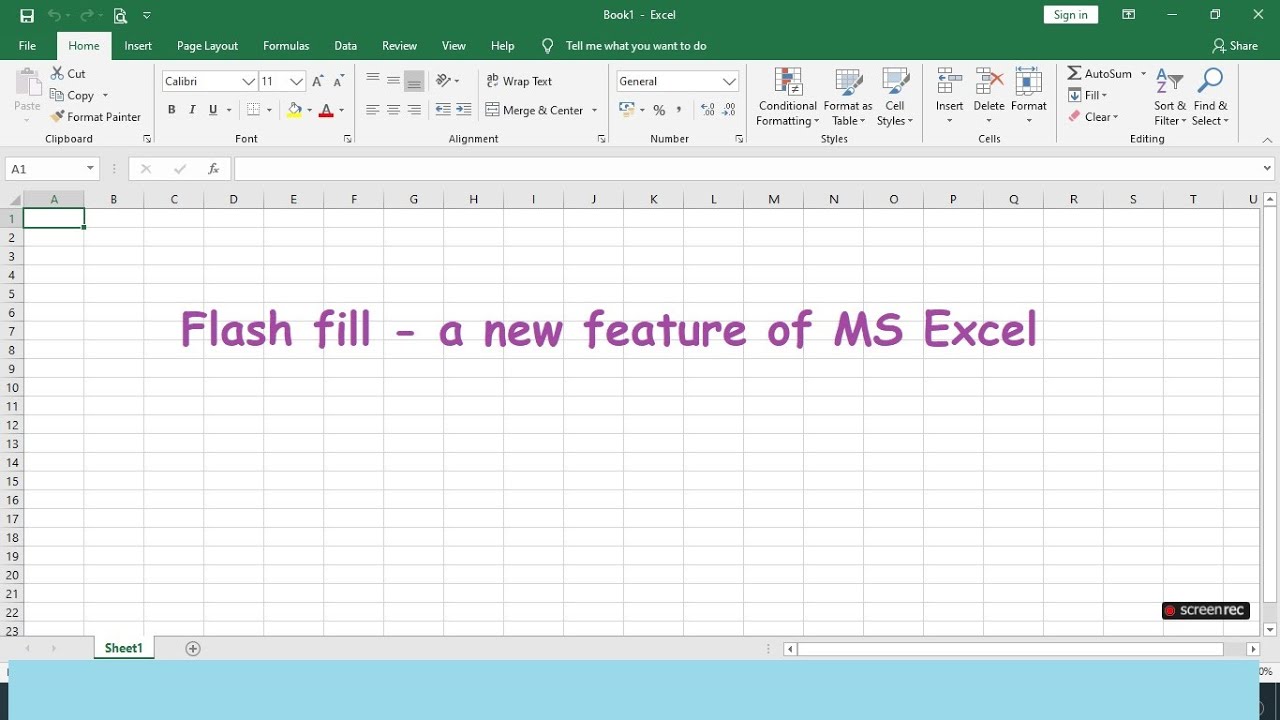1280x720 pixels.
Task: Open Find & Select menu
Action: tap(1210, 97)
